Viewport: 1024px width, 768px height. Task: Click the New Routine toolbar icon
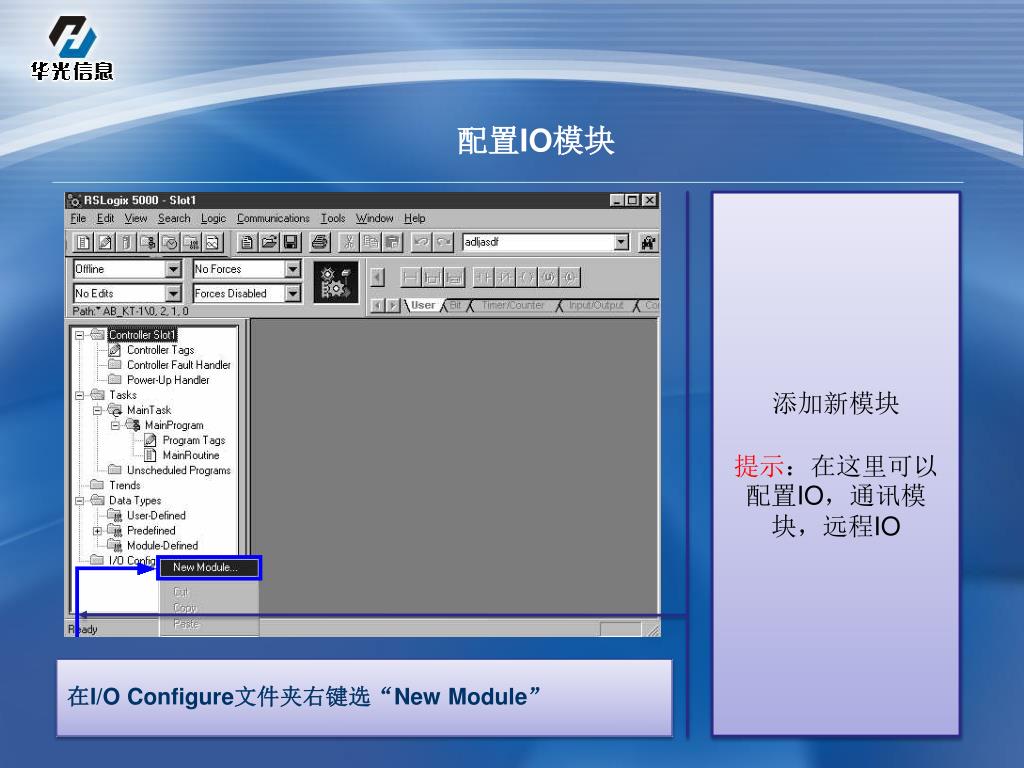click(x=83, y=243)
